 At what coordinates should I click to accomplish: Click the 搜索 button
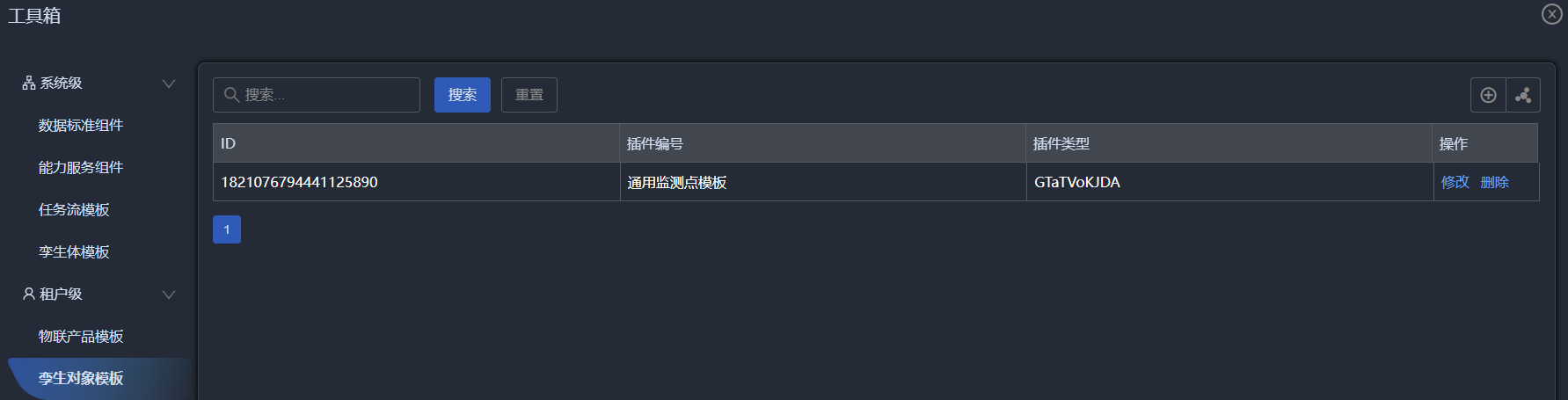click(463, 95)
